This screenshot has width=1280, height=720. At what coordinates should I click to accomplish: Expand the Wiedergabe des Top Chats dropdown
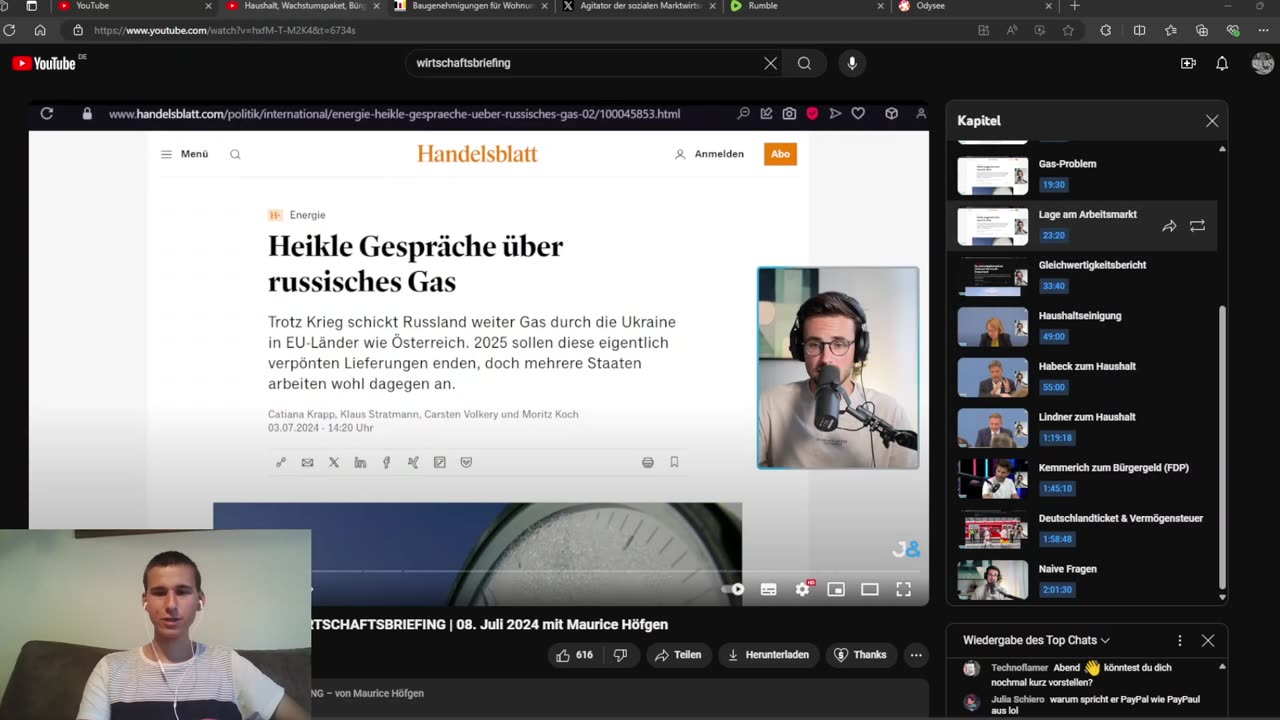tap(1036, 640)
